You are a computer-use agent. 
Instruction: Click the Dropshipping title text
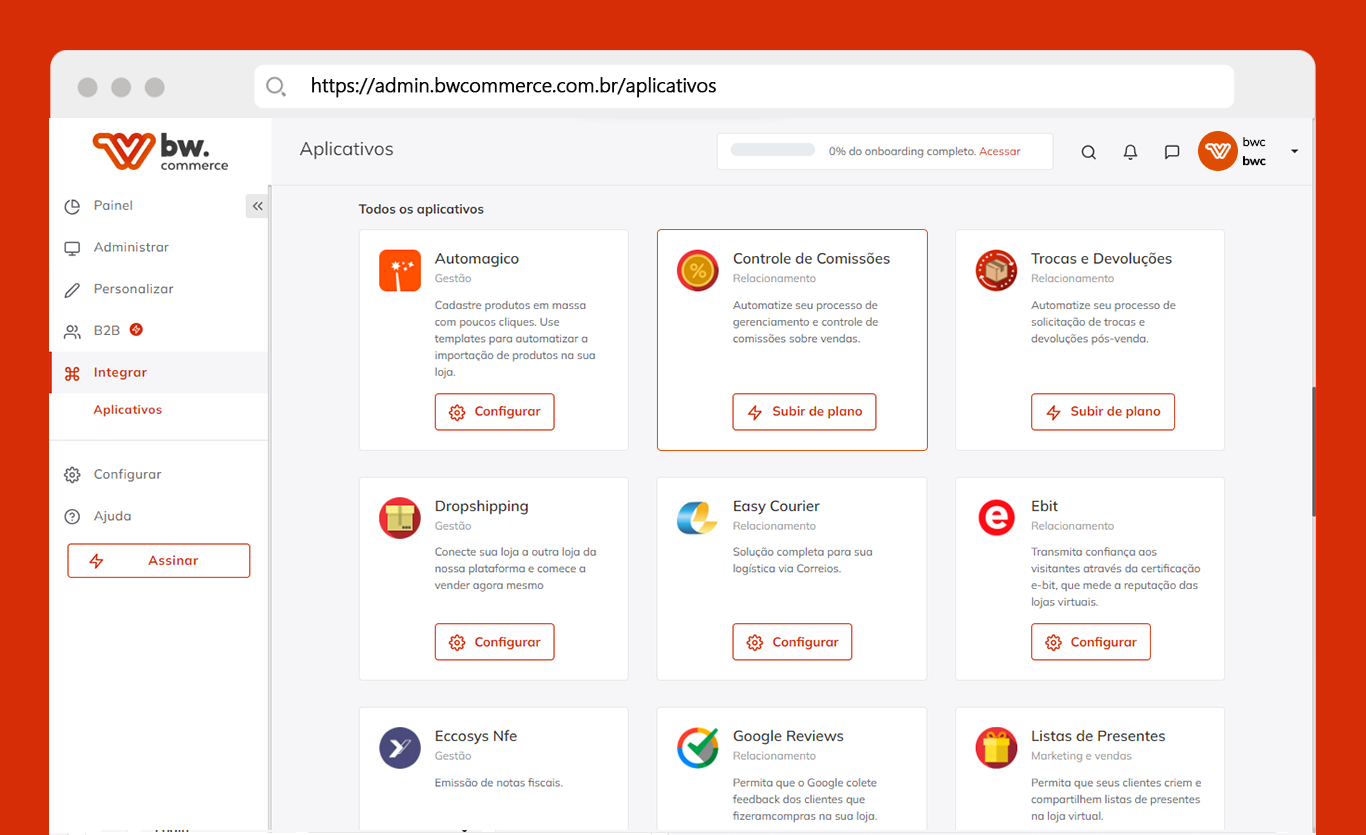(x=481, y=506)
